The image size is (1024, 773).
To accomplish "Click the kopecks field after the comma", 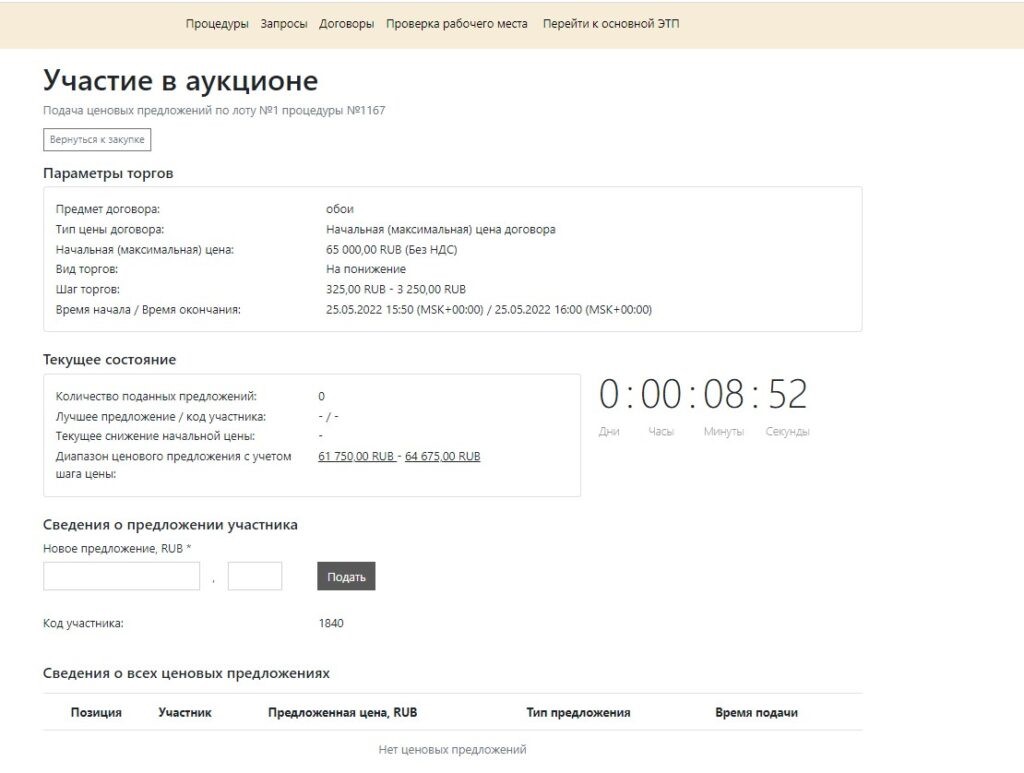I will click(x=255, y=577).
